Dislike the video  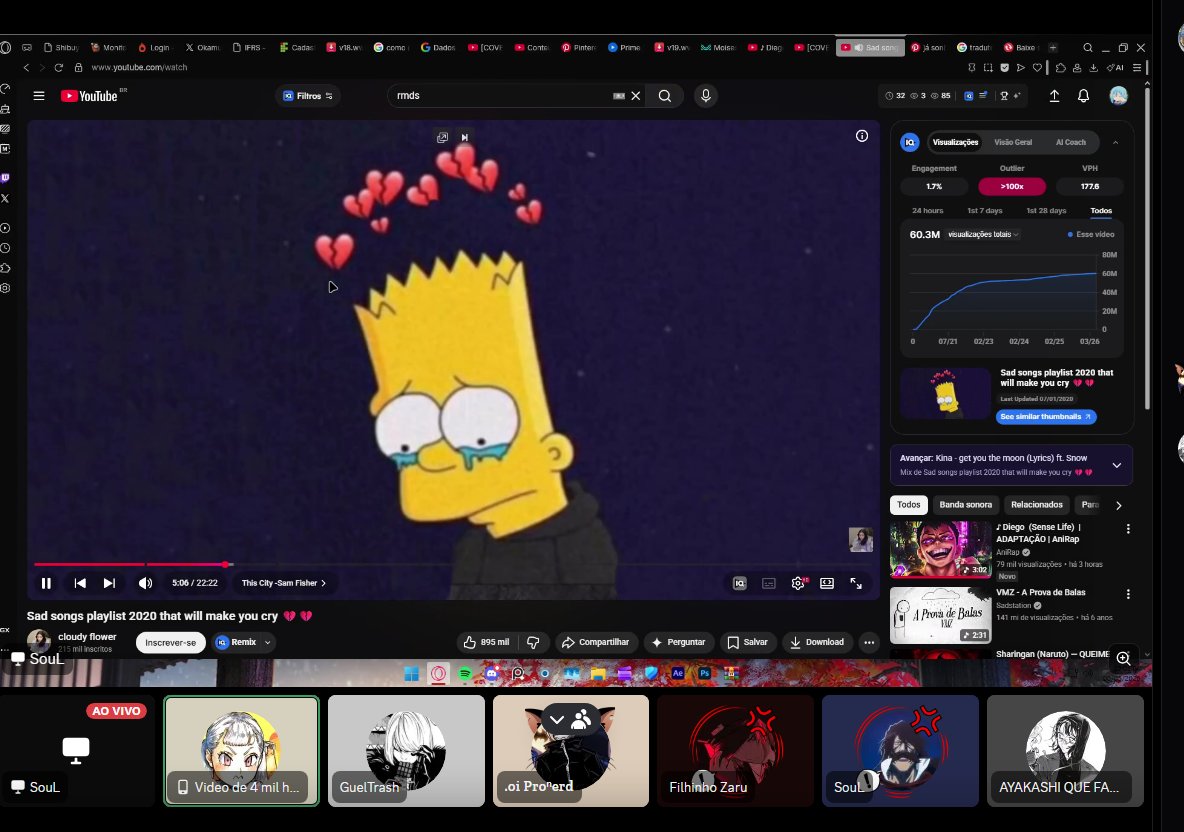coord(533,642)
